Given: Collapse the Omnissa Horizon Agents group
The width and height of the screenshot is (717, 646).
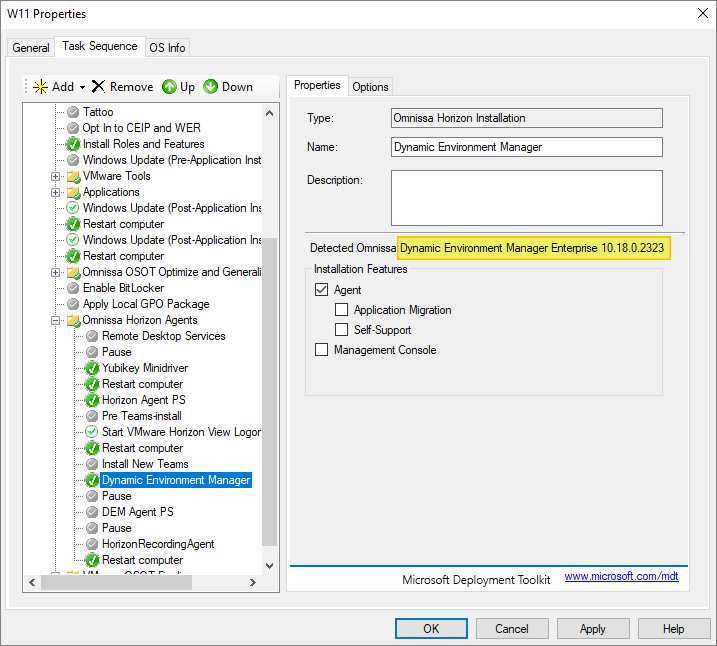Looking at the screenshot, I should coord(57,320).
